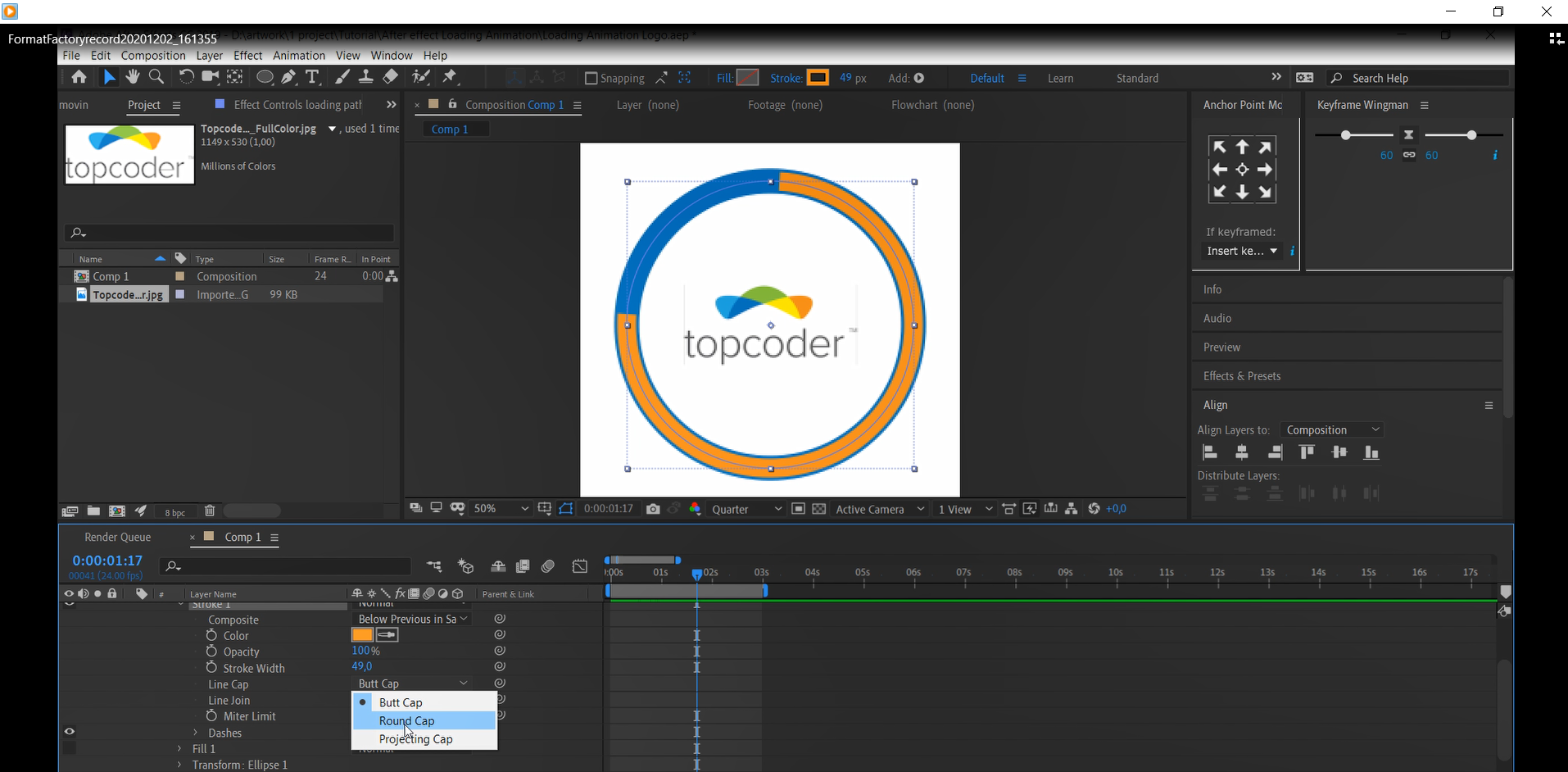Open Quarter resolution dropdown

tap(746, 509)
